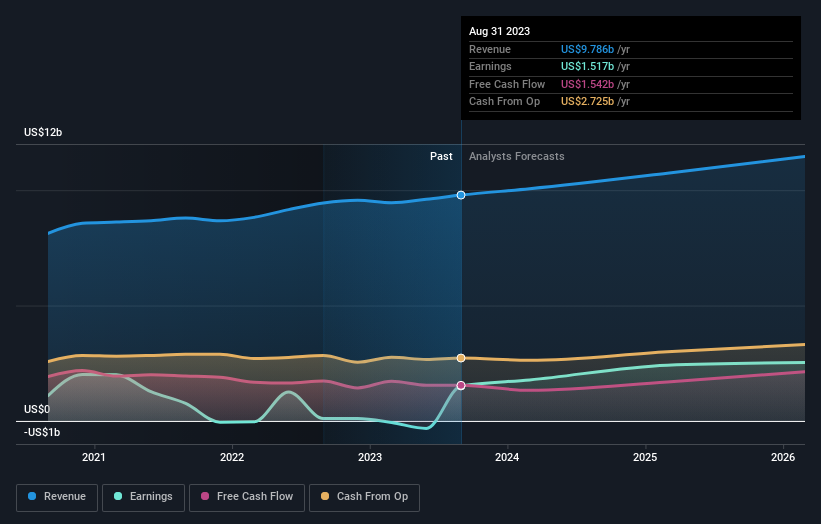This screenshot has width=821, height=524.
Task: Click the Aug 31 2023 tooltip date
Action: [x=500, y=31]
